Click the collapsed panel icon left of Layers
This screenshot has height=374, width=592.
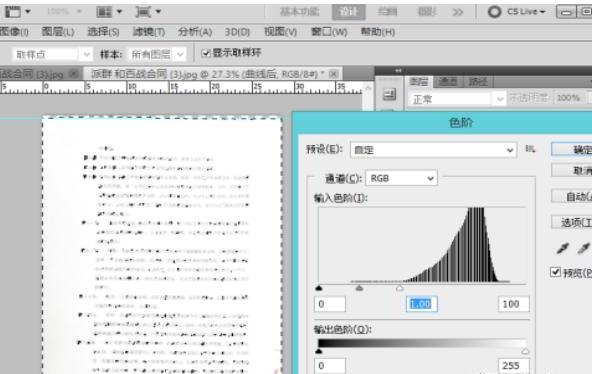[389, 94]
